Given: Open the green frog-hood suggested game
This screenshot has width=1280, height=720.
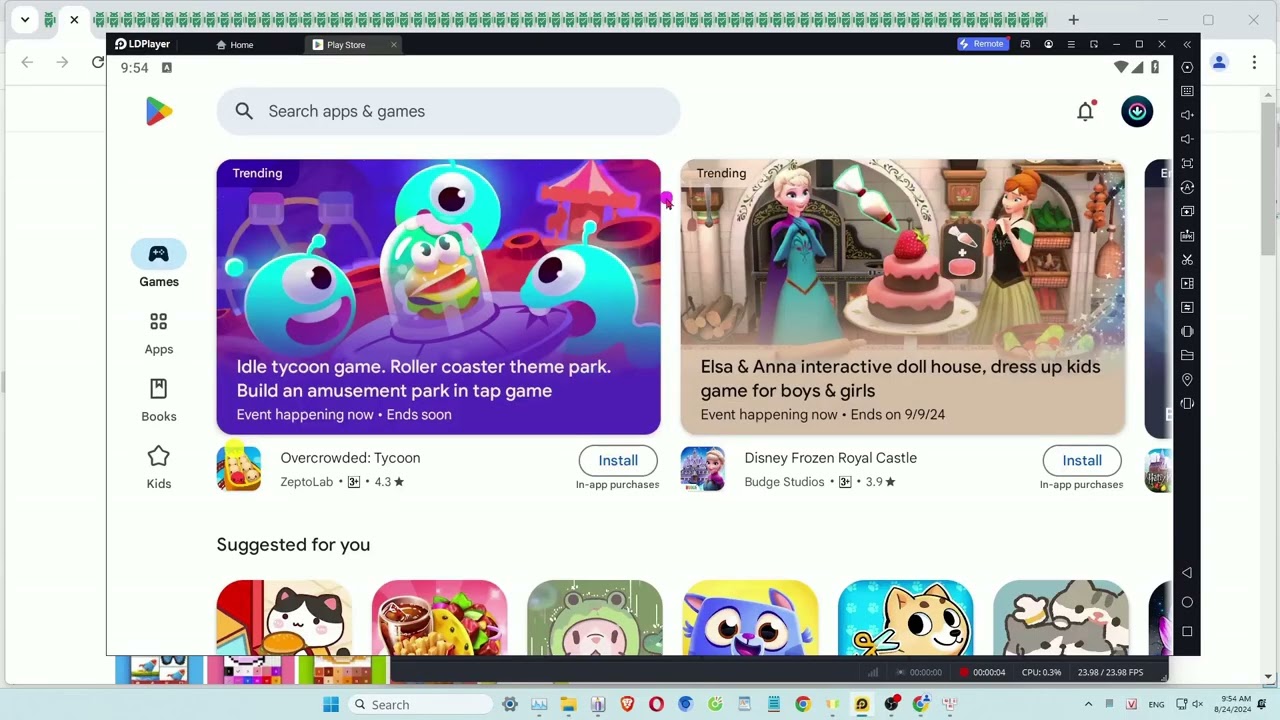Looking at the screenshot, I should pos(595,617).
